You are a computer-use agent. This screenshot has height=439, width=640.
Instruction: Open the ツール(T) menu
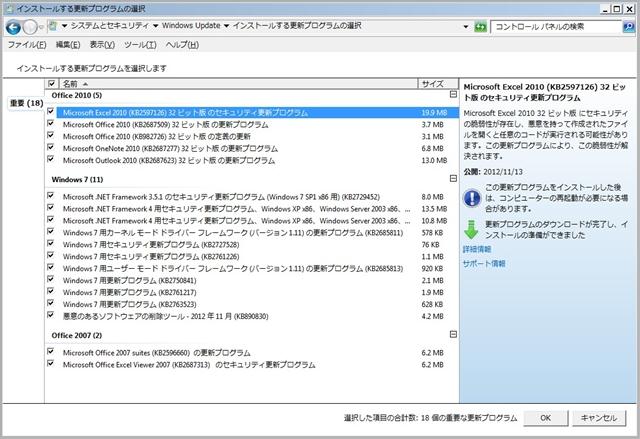coord(140,45)
